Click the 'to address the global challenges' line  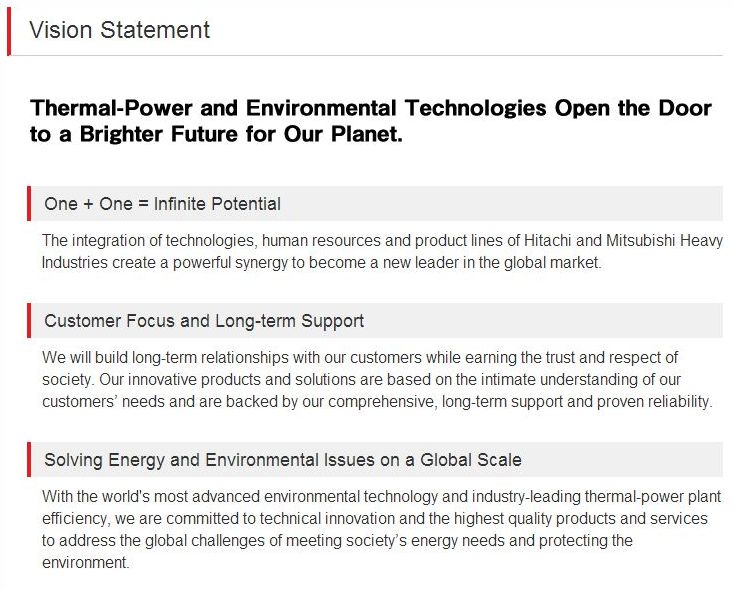[x=337, y=540]
